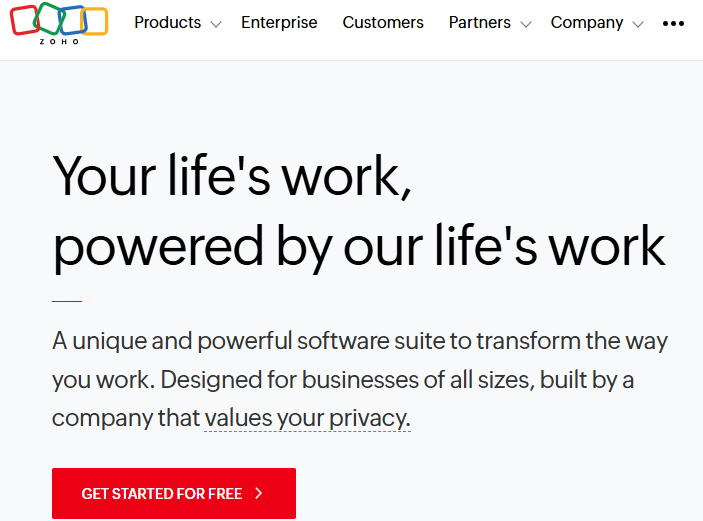Click the 'Designed for businesses of all sizes' text
The height and width of the screenshot is (521, 703).
347,380
